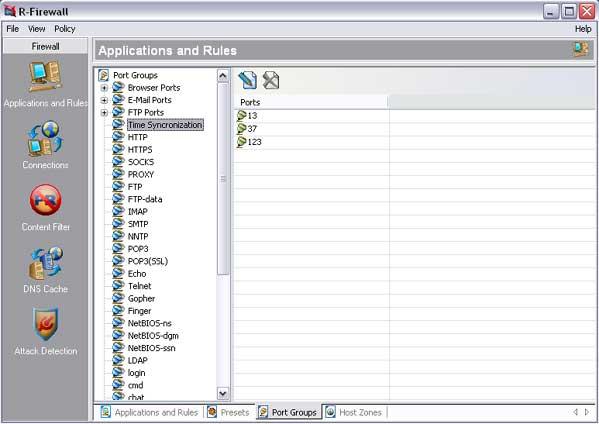
Task: Click the port 123 row icon
Action: point(241,142)
